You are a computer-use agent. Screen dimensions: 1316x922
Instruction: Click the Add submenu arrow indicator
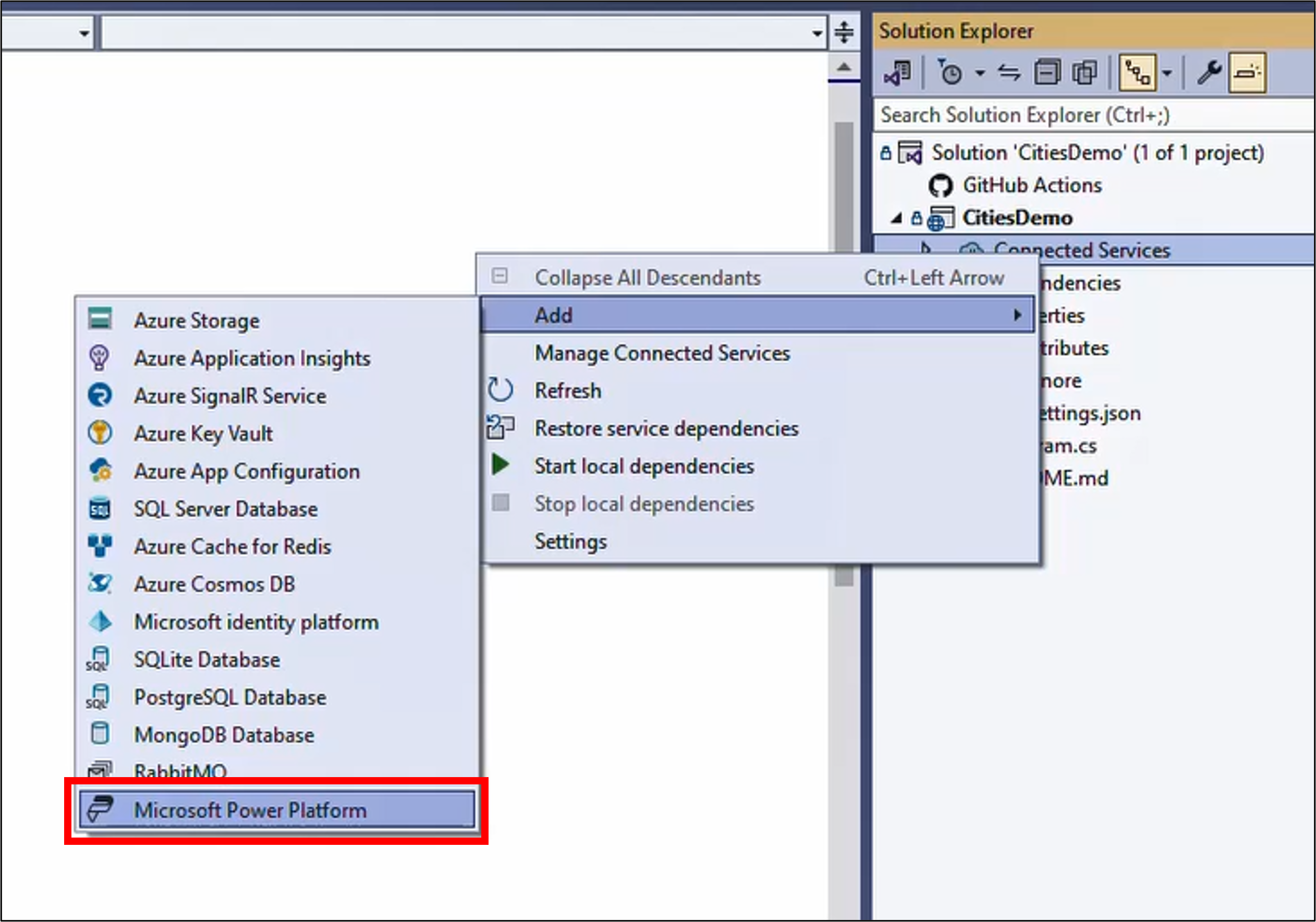point(1018,315)
